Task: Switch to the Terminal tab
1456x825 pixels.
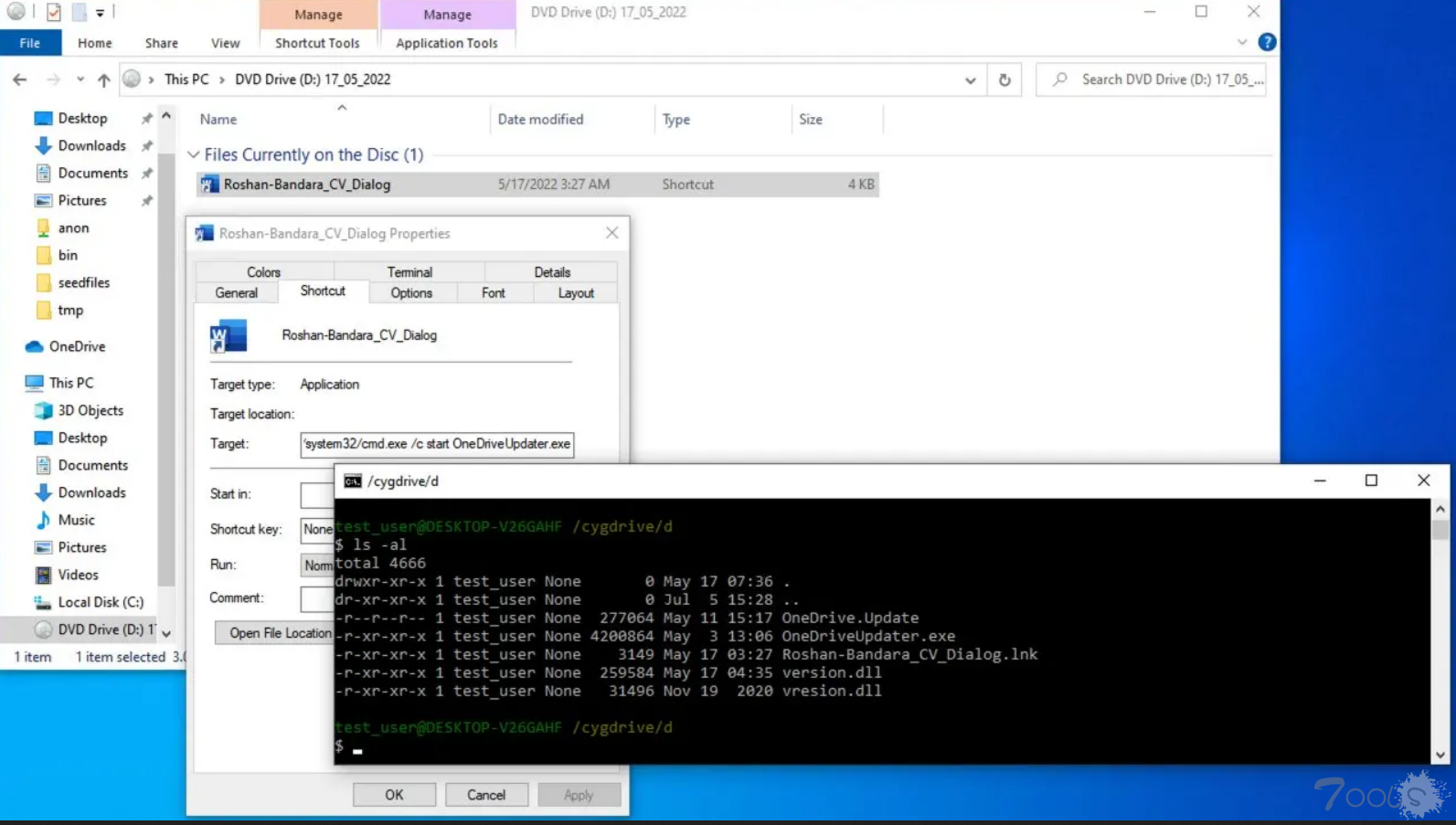Action: [409, 272]
